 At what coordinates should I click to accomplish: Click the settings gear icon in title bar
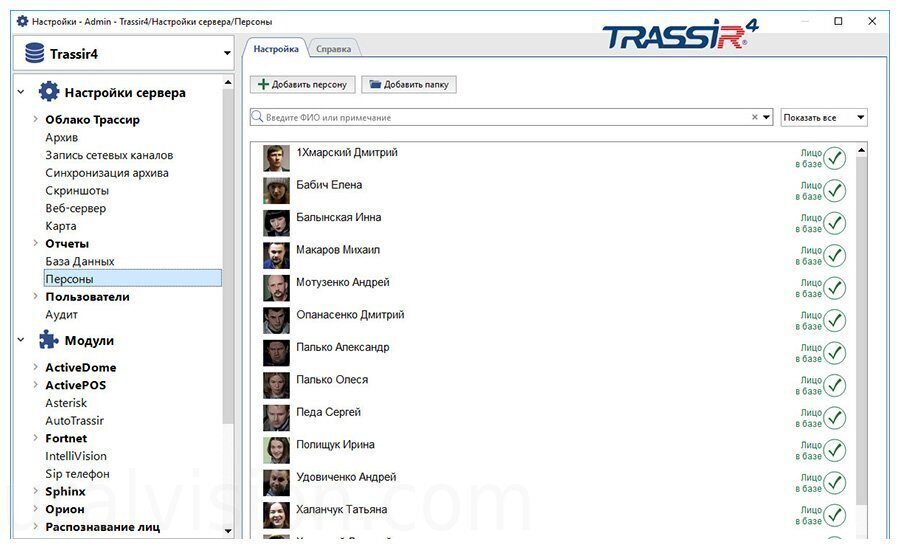(x=22, y=21)
